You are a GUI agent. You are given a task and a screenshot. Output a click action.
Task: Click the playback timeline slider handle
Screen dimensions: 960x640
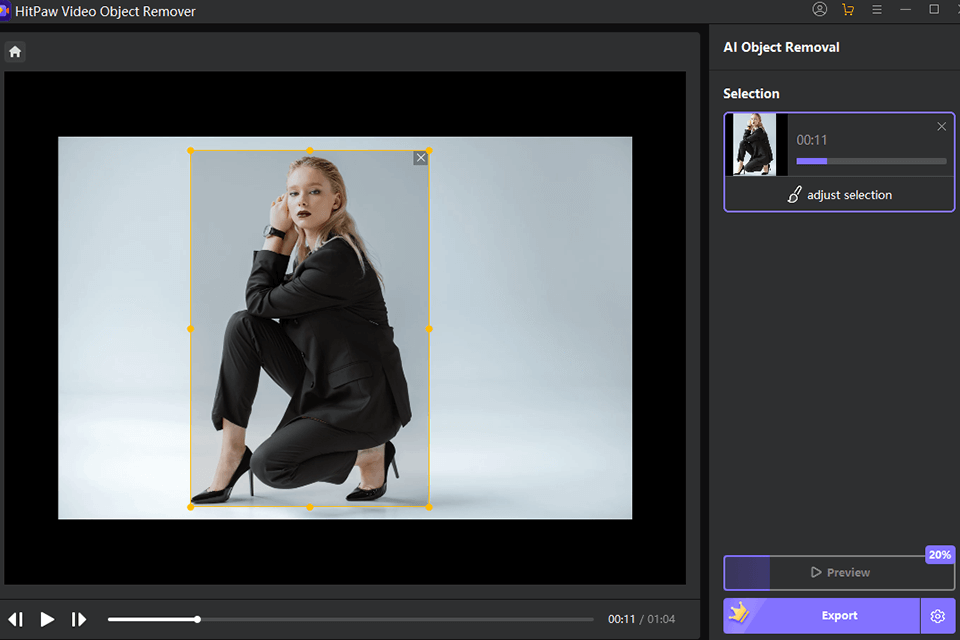[x=197, y=620]
